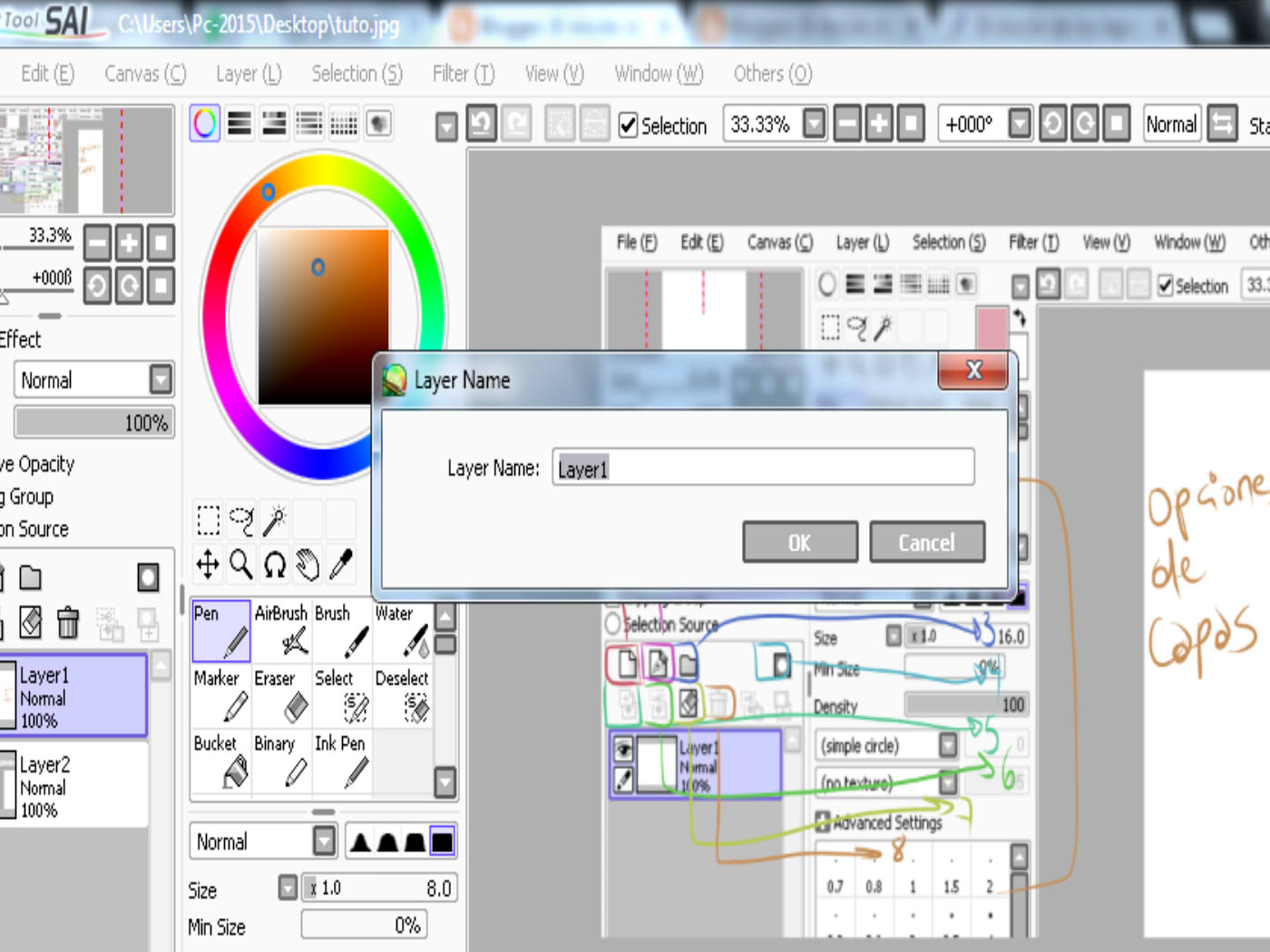Select the Pen tool
This screenshot has height=952, width=1270.
point(218,630)
